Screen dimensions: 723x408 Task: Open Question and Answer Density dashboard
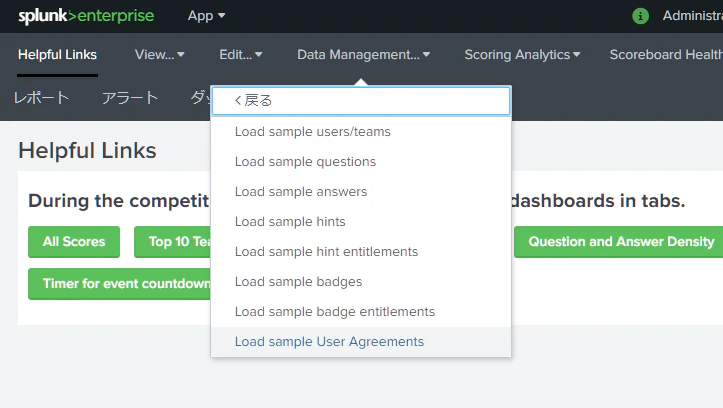[619, 242]
